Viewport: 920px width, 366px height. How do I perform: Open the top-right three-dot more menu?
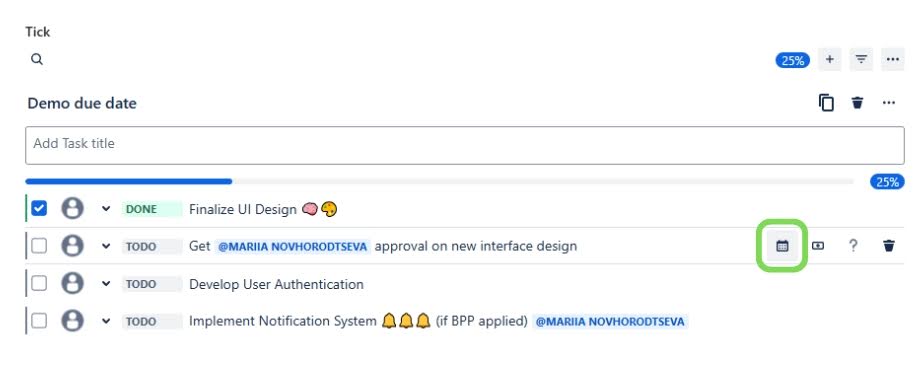[892, 59]
